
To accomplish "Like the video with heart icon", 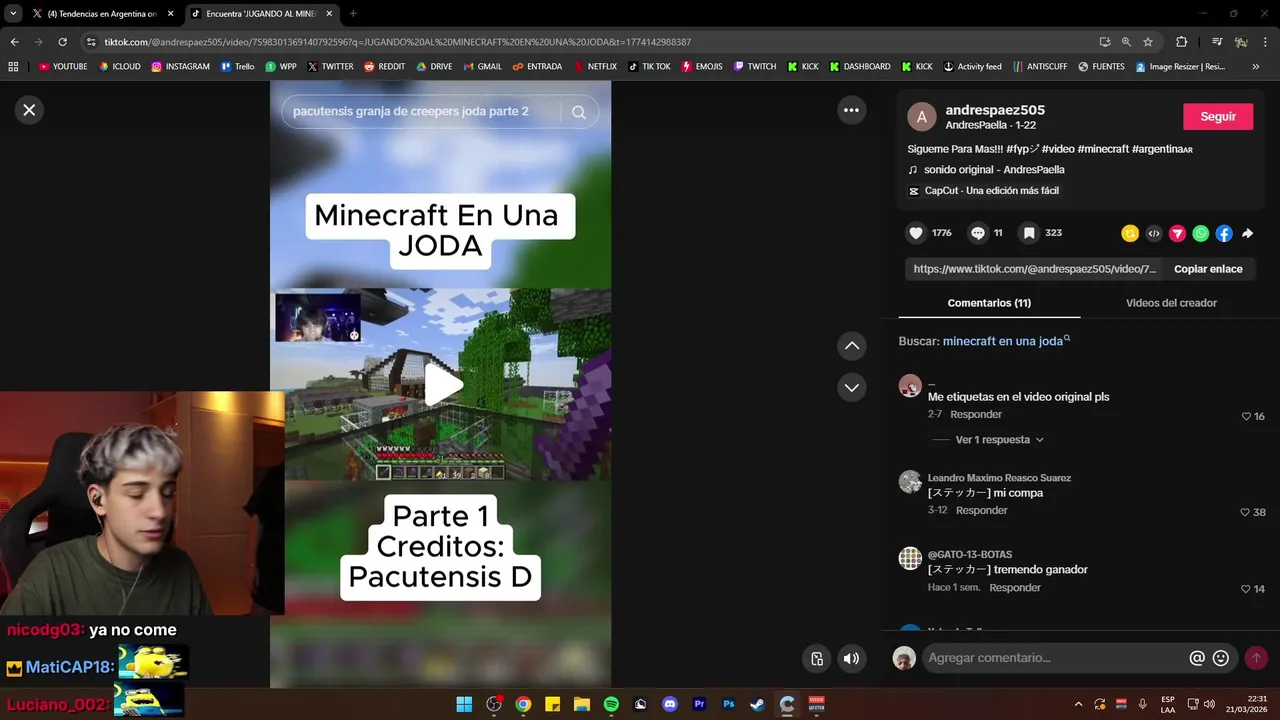I will 916,233.
